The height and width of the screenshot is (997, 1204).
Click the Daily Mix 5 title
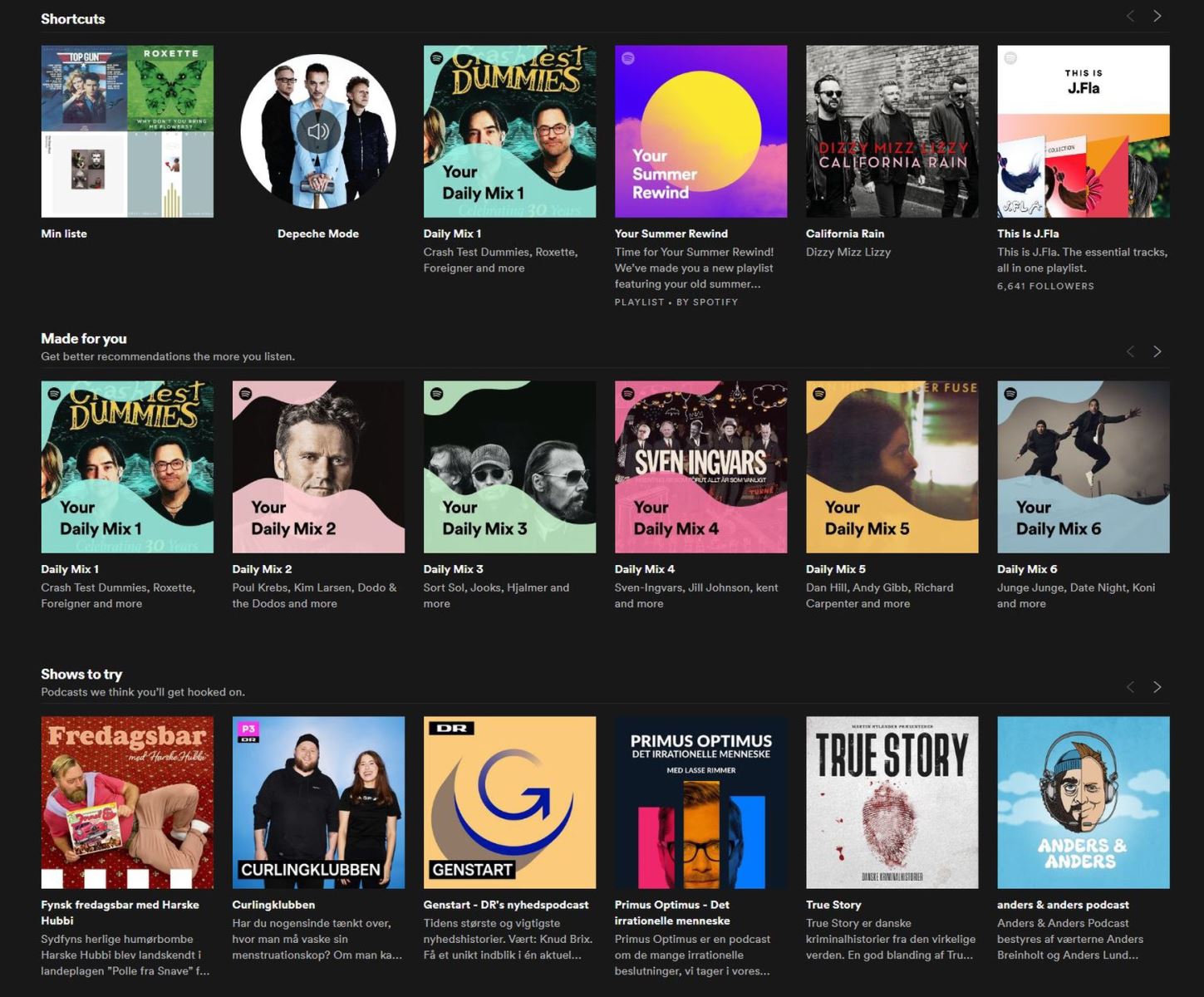point(836,569)
